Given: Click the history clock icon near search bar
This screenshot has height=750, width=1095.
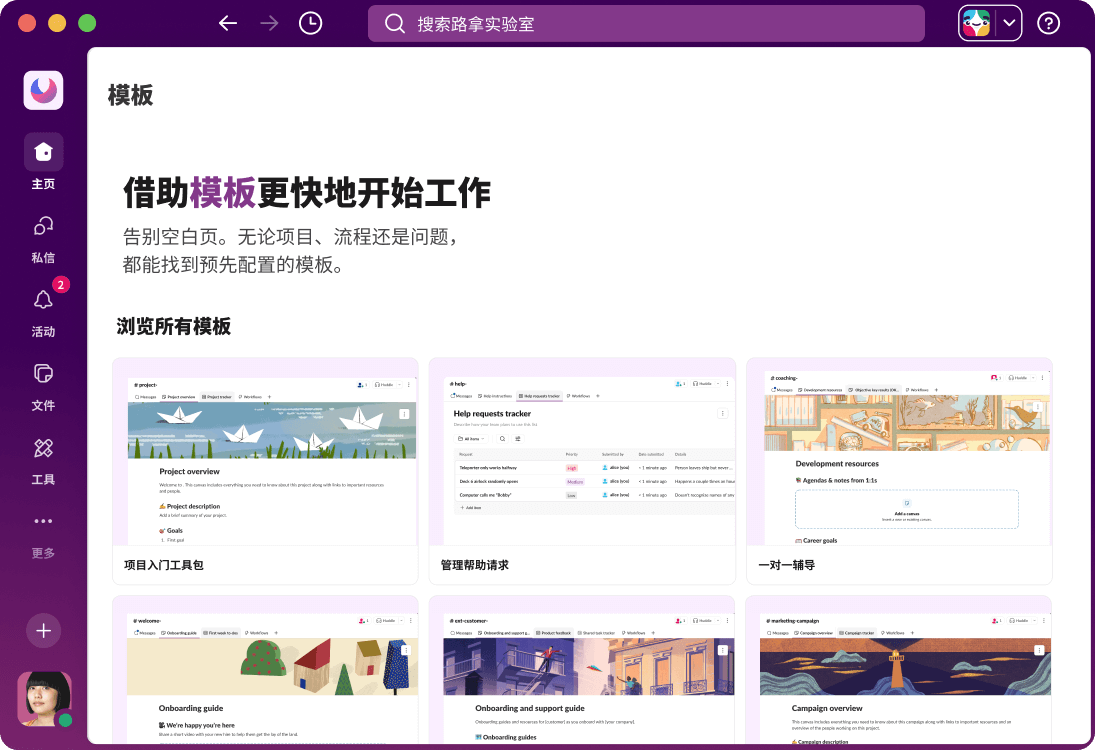Looking at the screenshot, I should [310, 22].
